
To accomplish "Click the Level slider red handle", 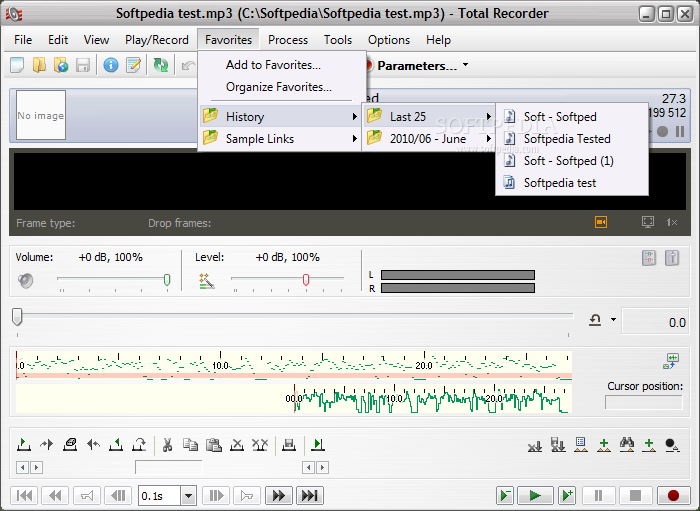I will coord(306,280).
